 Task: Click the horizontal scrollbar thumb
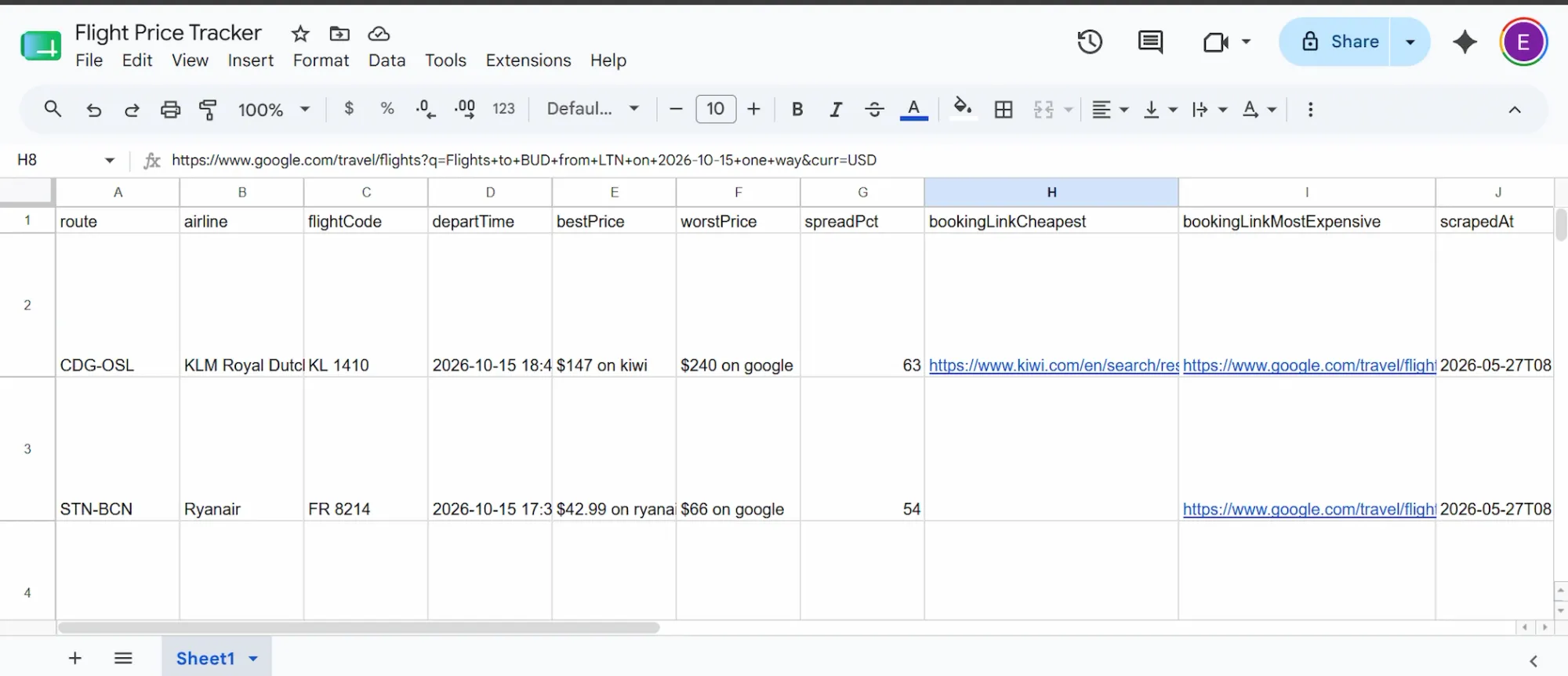[359, 627]
